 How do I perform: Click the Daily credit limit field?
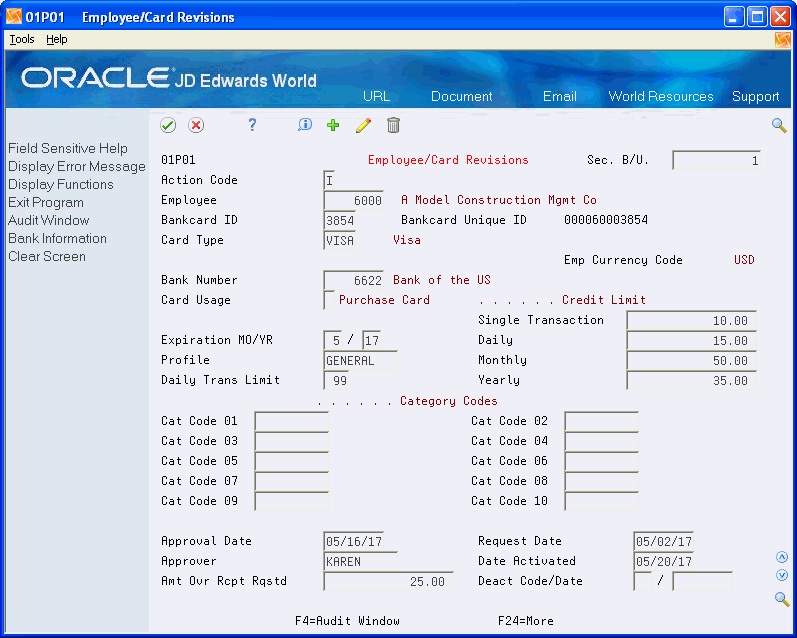coord(692,340)
